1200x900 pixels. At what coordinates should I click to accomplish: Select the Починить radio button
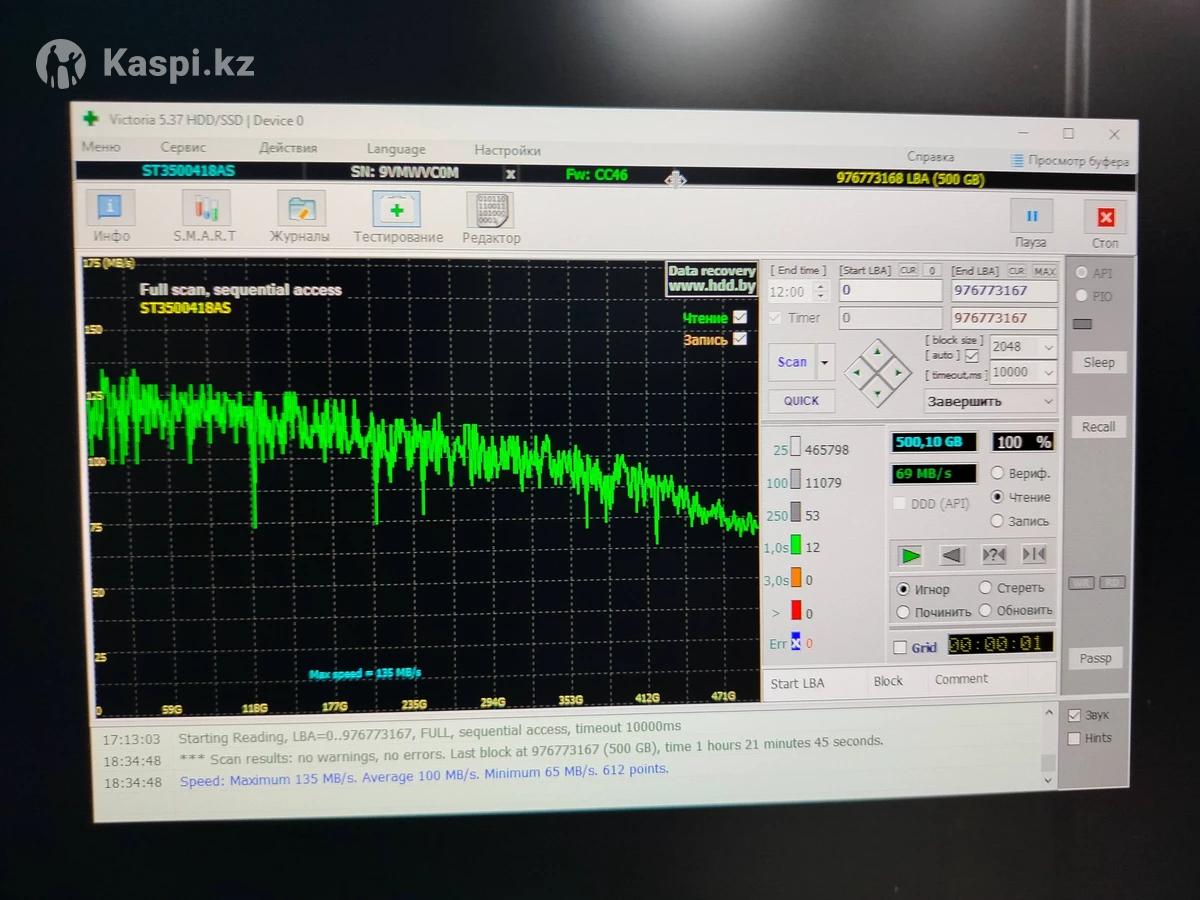point(904,612)
